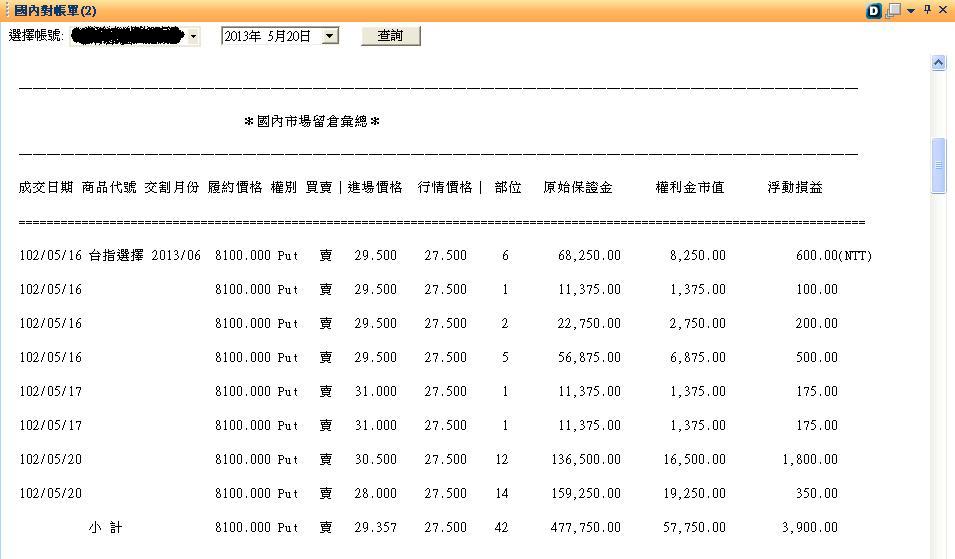Click position 14 in the 28.000 row
Screen dimensions: 955x559
click(x=502, y=494)
